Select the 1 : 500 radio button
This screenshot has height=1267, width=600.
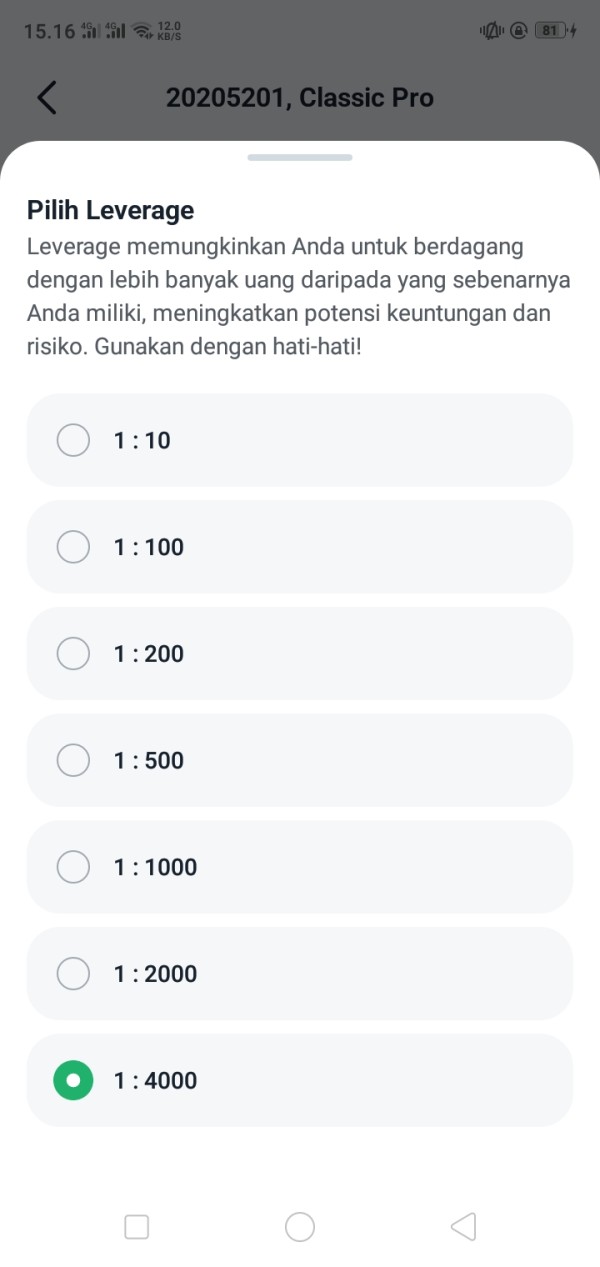click(x=73, y=761)
